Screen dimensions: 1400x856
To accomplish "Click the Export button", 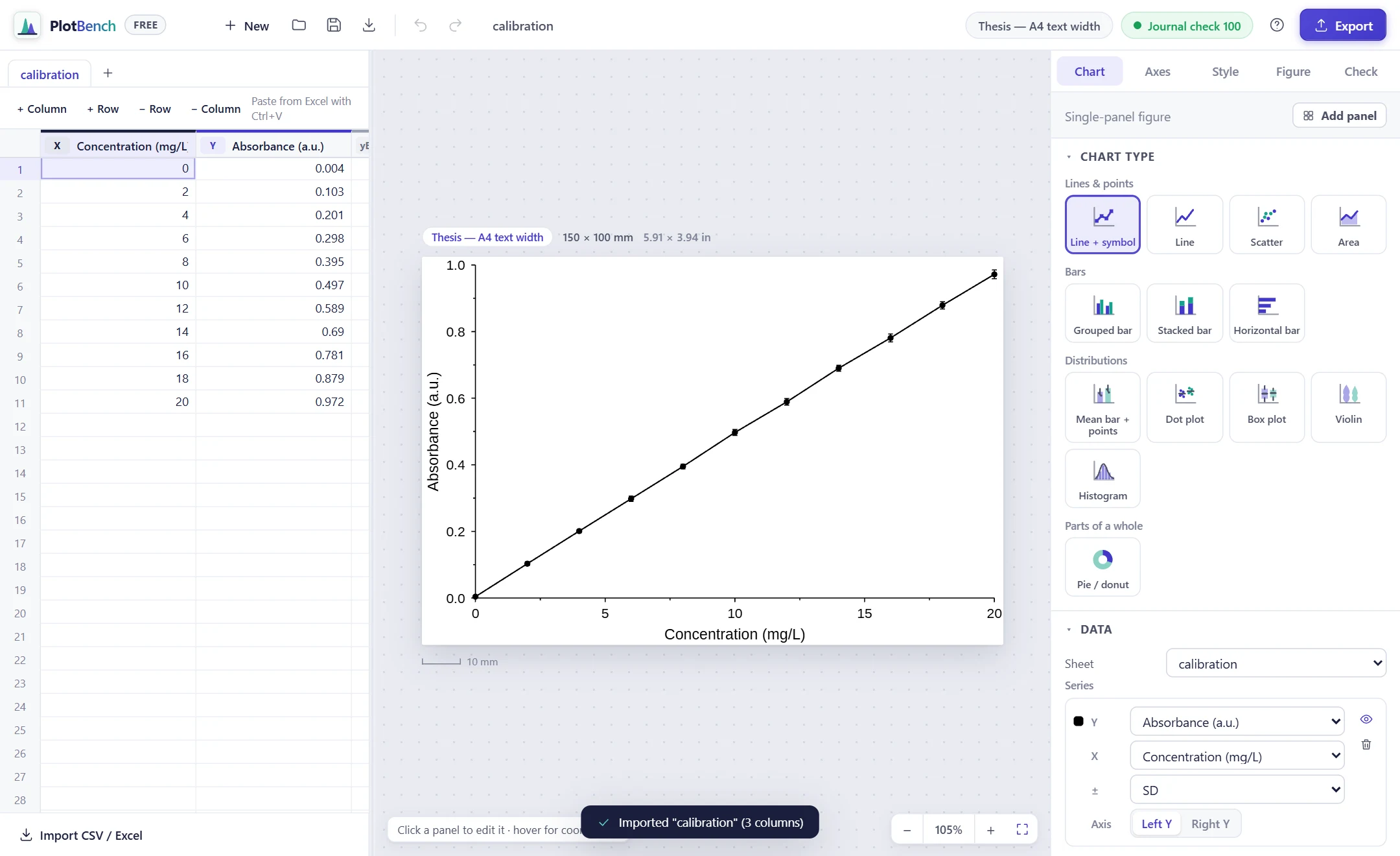I will click(x=1343, y=25).
